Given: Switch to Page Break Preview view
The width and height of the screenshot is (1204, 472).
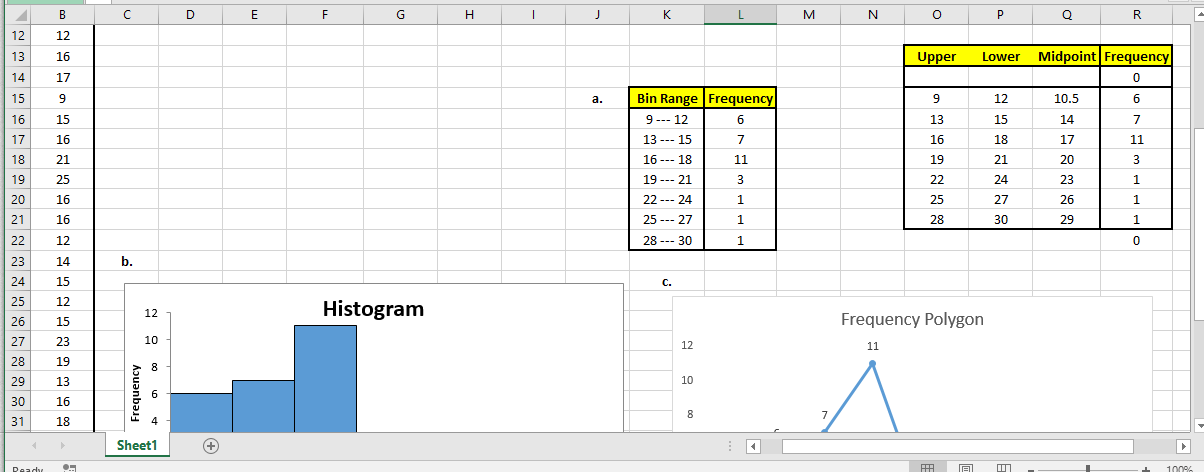Looking at the screenshot, I should pos(1003,468).
